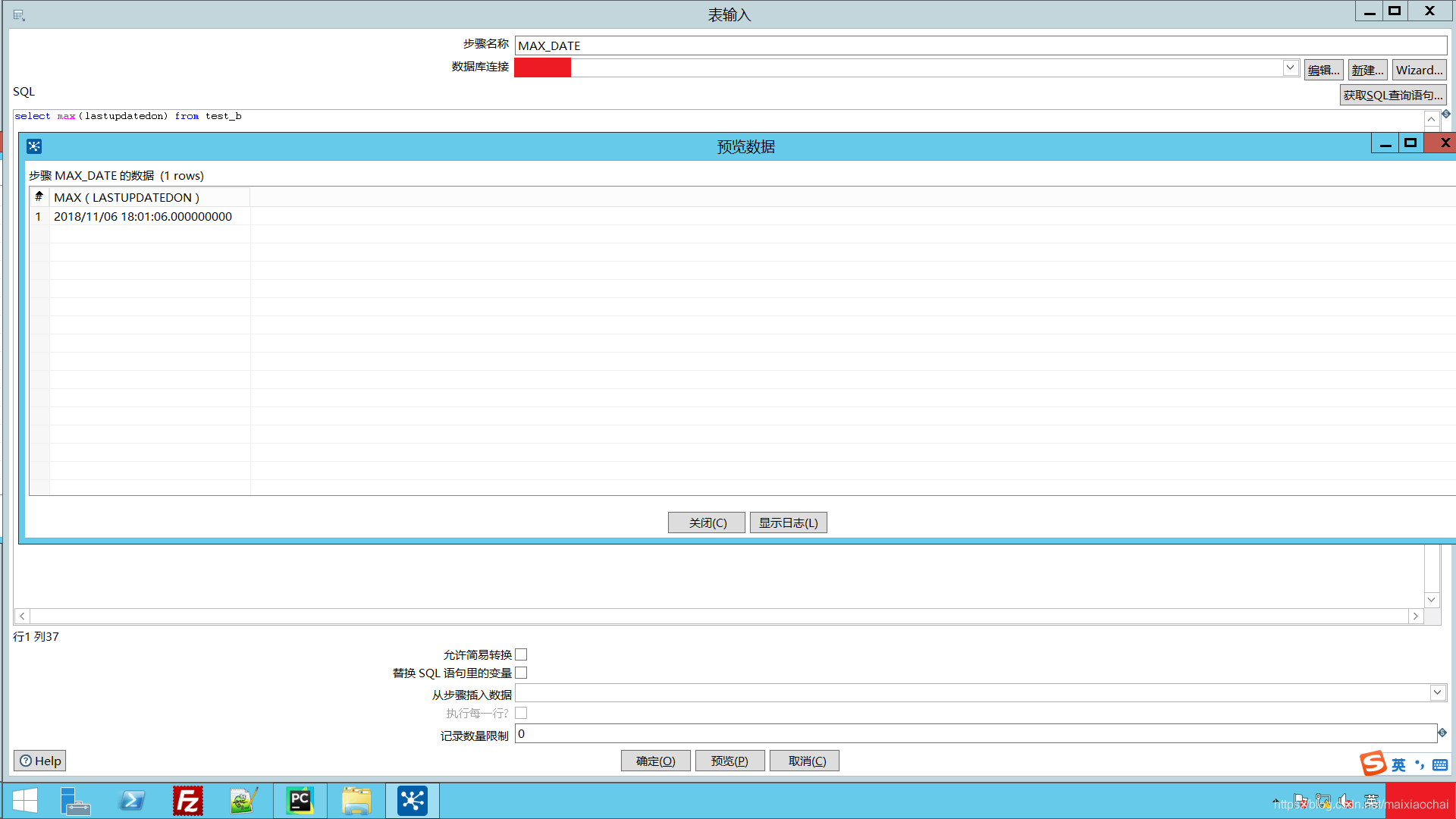Viewport: 1456px width, 819px height.
Task: Open FileZilla from the taskbar
Action: tap(187, 801)
